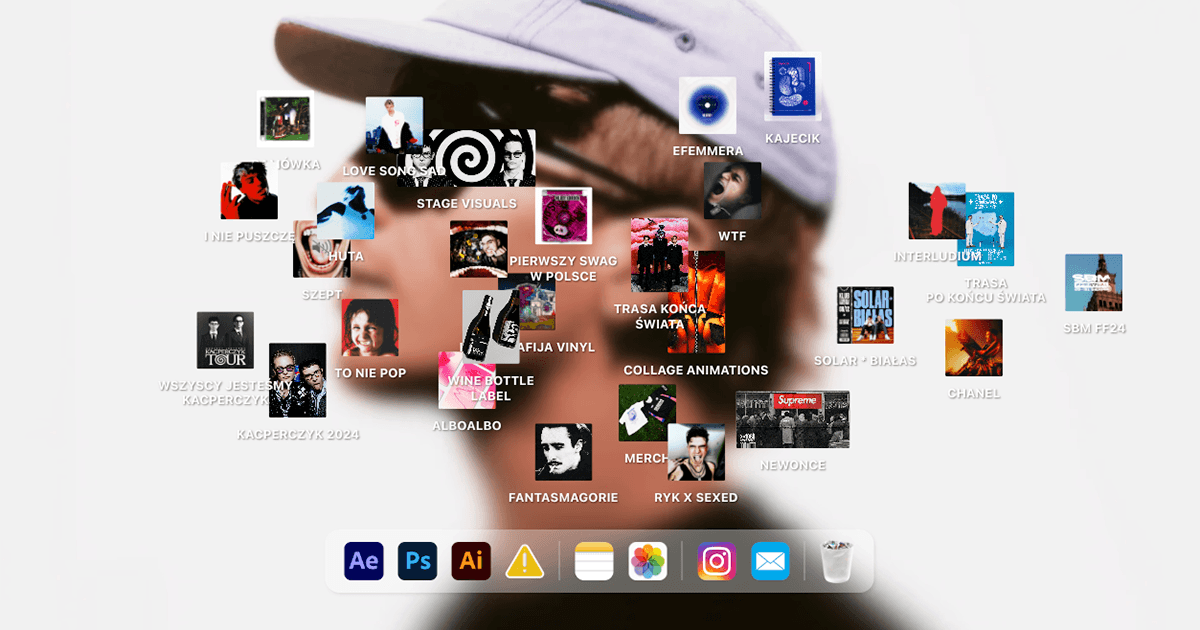Open the KAJECIK project thumbnail

792,87
